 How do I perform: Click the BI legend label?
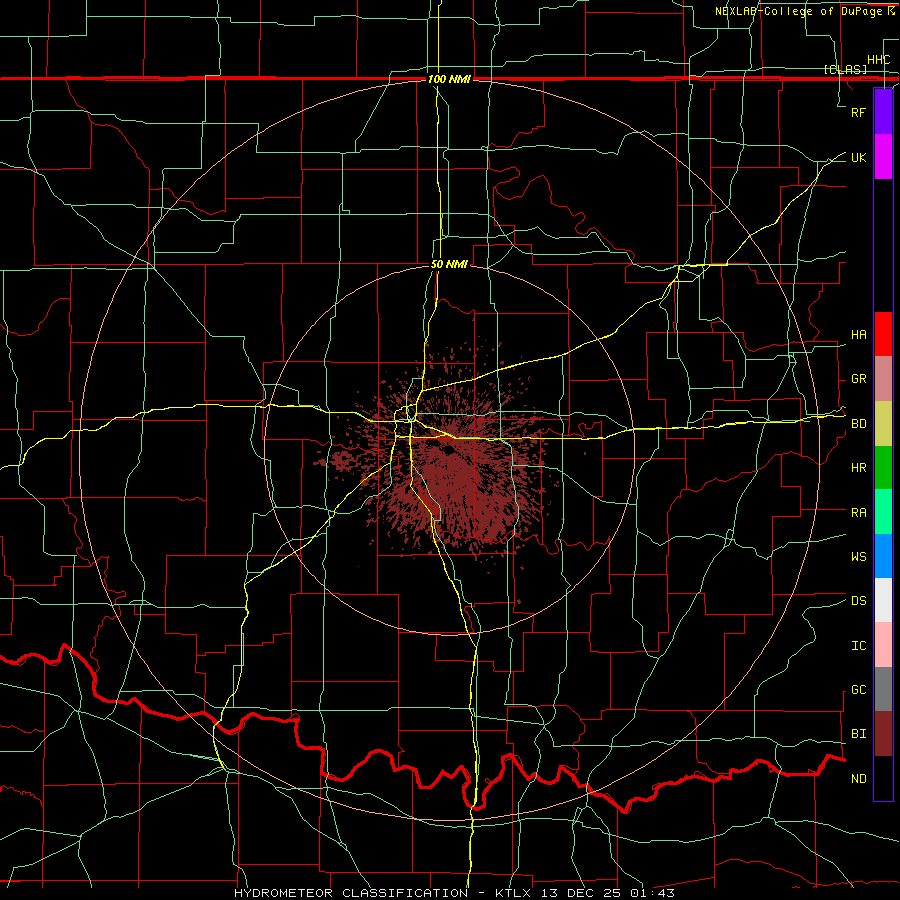click(x=858, y=734)
